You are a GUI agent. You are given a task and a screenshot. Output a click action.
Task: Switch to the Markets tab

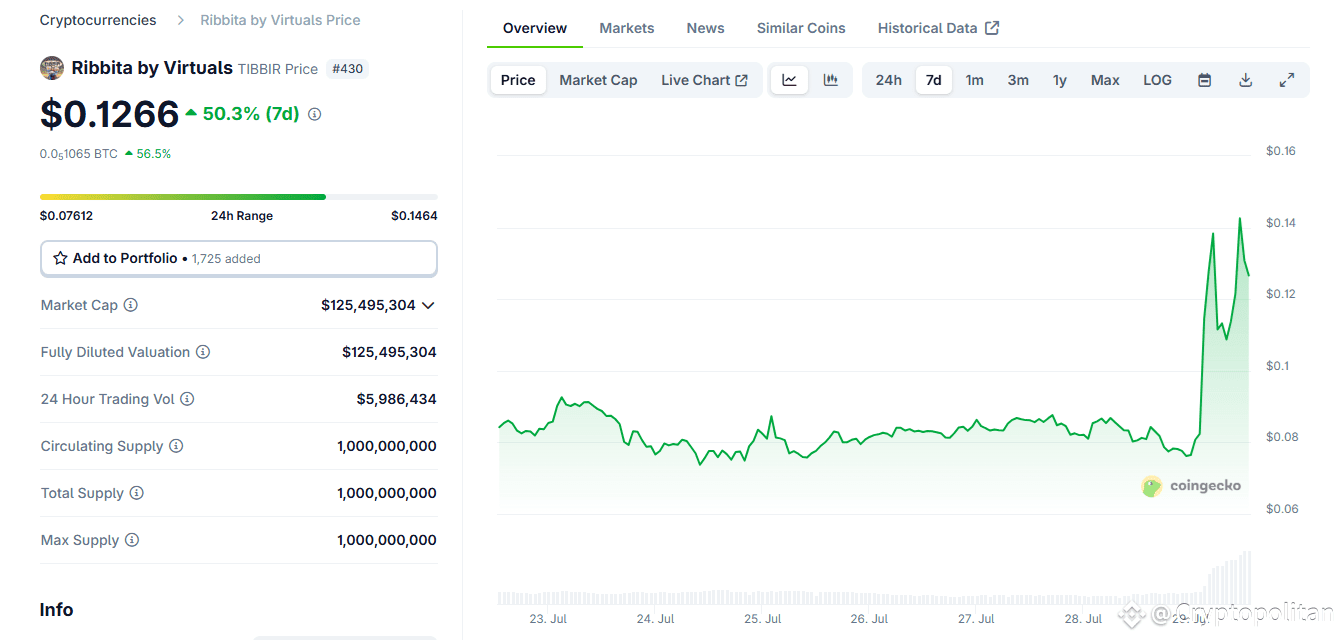tap(627, 27)
